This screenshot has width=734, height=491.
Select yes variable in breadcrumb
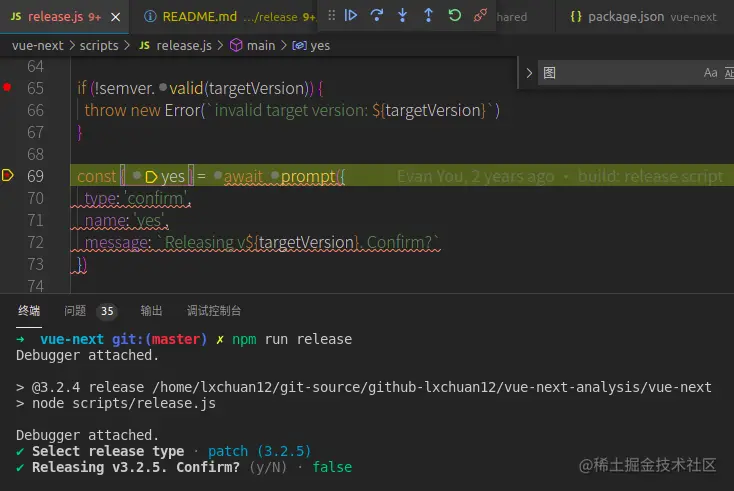[x=320, y=45]
